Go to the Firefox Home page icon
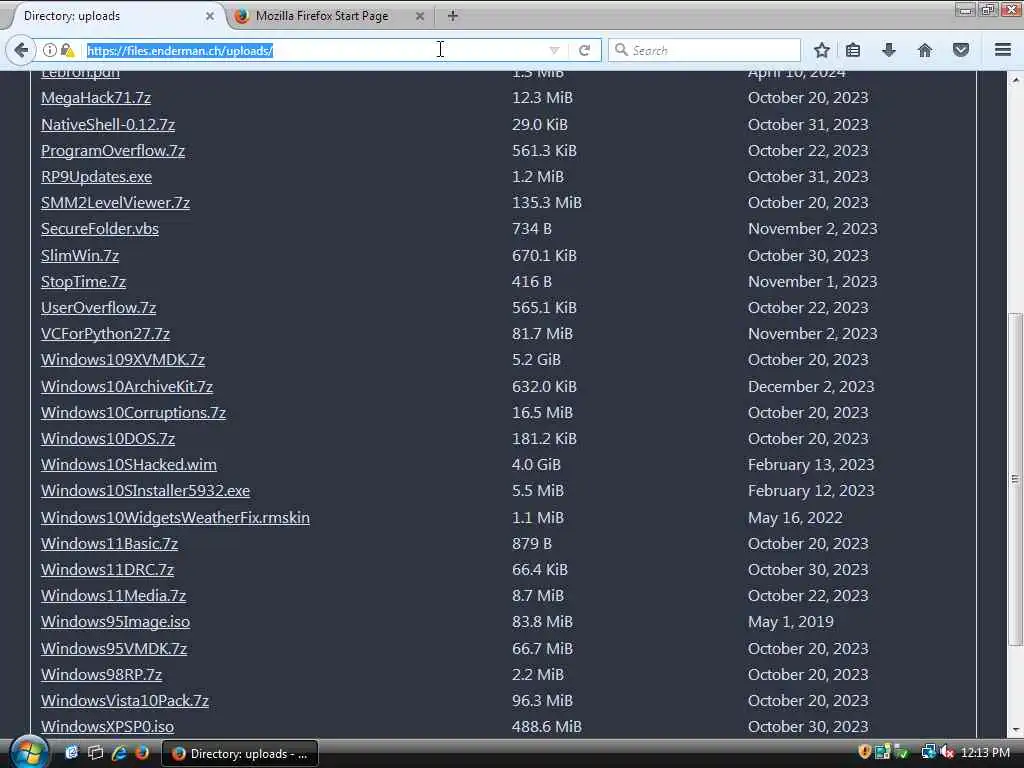This screenshot has width=1024, height=768. tap(925, 50)
